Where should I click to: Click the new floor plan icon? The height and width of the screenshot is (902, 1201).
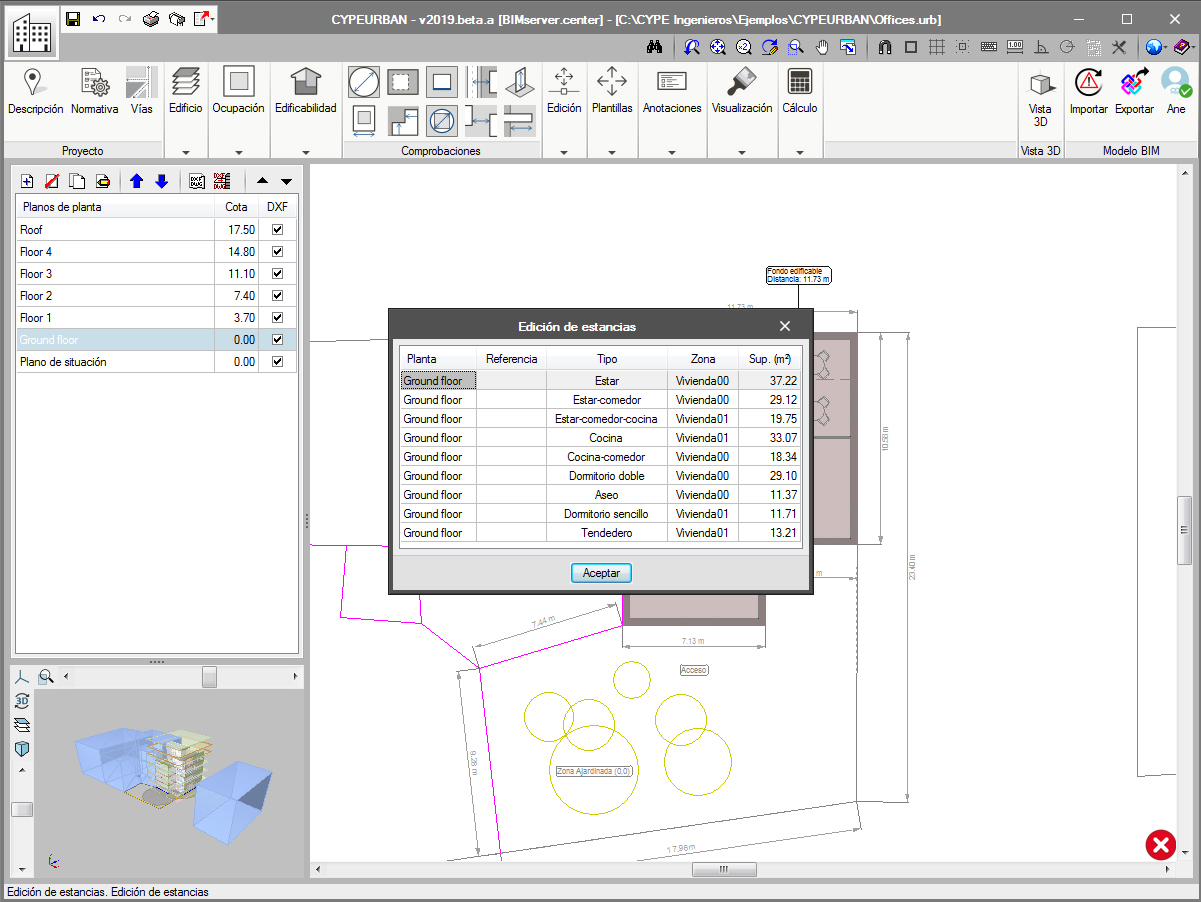click(x=27, y=181)
